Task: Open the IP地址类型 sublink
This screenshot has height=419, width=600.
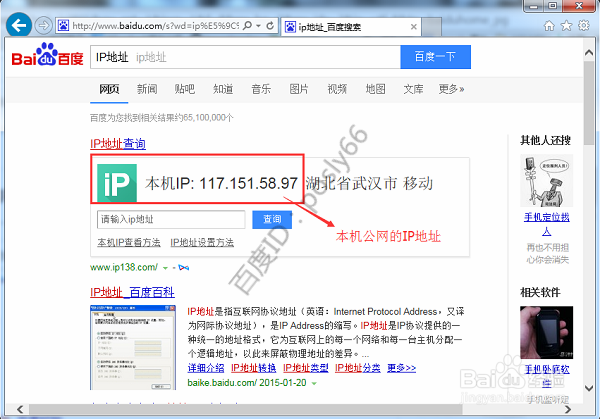Action: click(306, 368)
